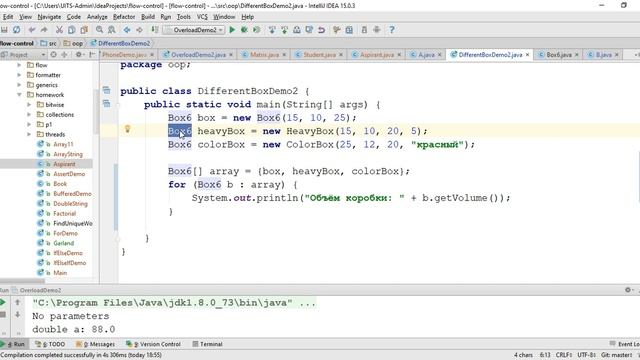This screenshot has height=360, width=640.
Task: Click Scroll from Source icon in Project panel
Action: pos(53,54)
